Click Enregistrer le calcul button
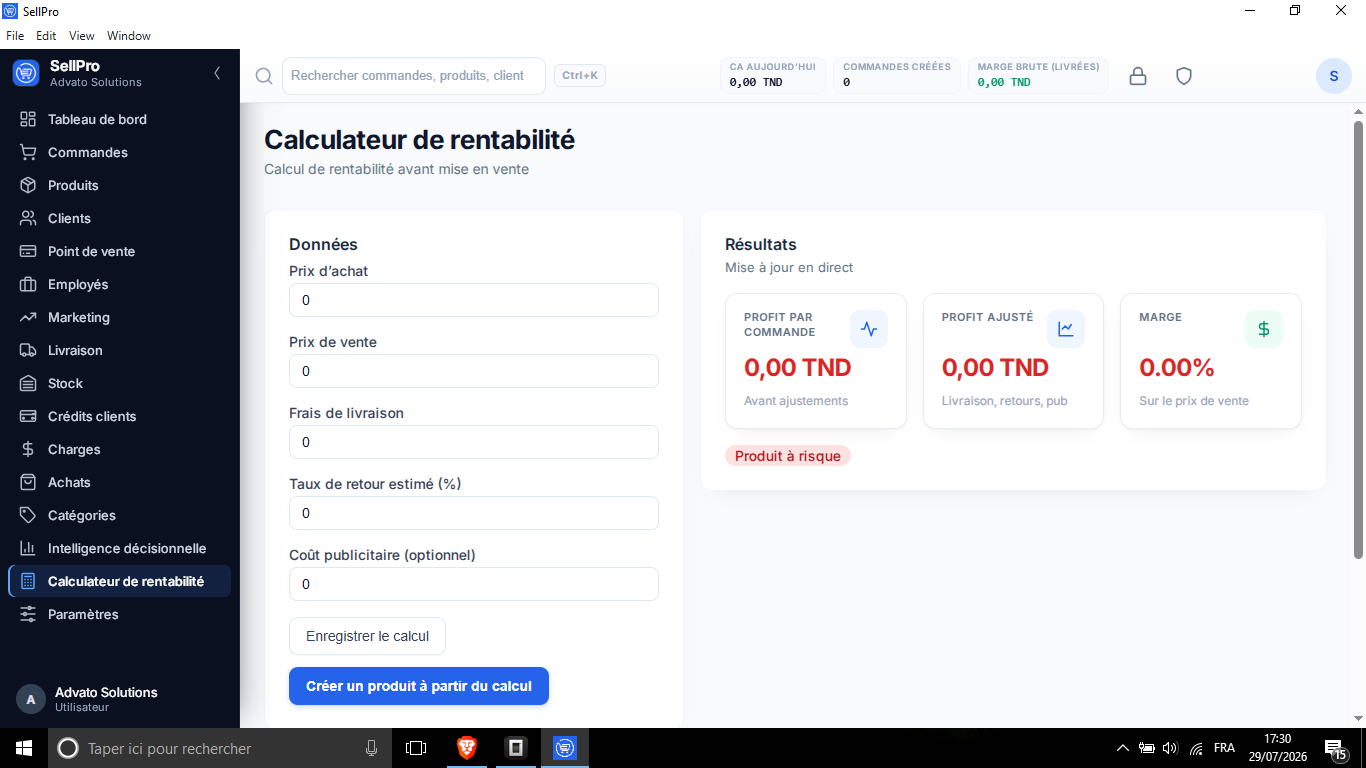Image resolution: width=1366 pixels, height=768 pixels. pos(367,636)
